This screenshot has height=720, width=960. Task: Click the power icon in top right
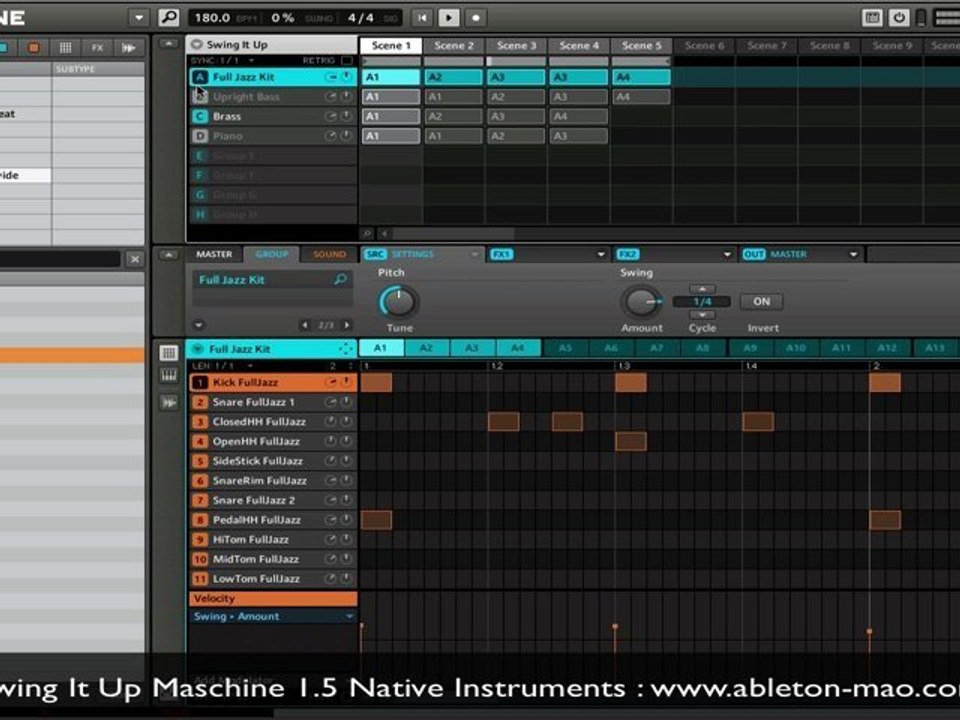[899, 18]
